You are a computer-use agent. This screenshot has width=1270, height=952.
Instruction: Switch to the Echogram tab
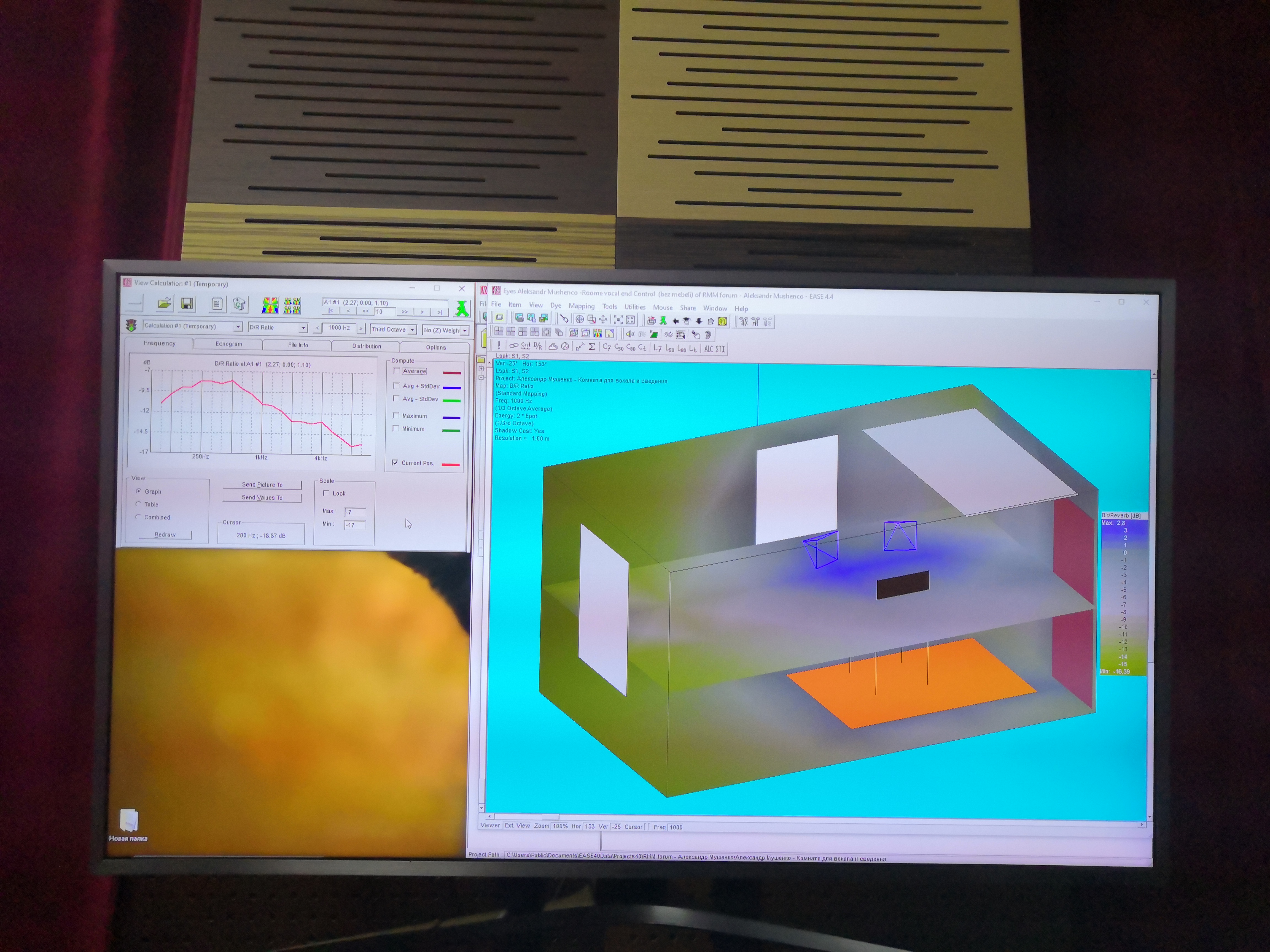tap(228, 344)
